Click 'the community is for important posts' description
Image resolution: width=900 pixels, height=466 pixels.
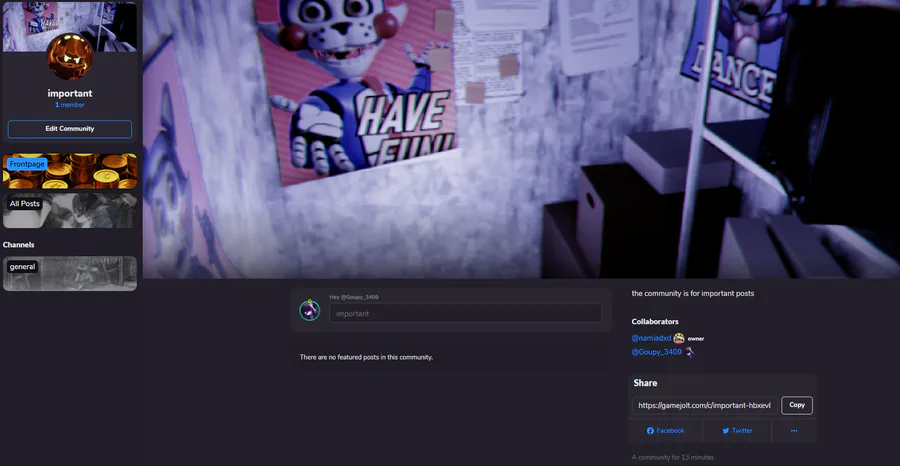pyautogui.click(x=693, y=294)
